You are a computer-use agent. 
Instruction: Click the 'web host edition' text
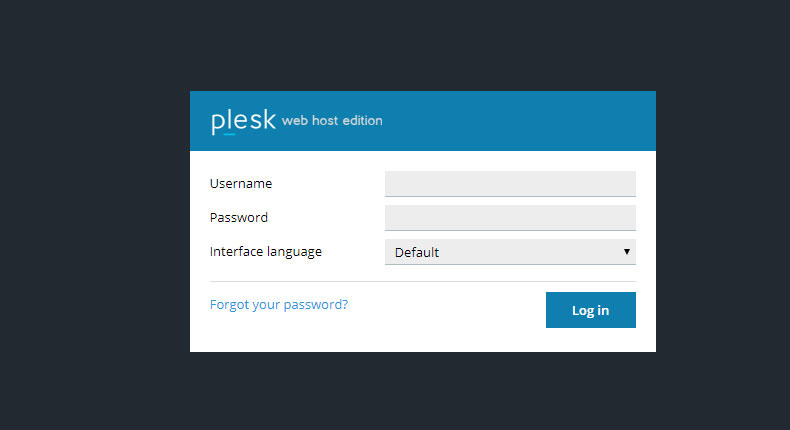coord(332,121)
